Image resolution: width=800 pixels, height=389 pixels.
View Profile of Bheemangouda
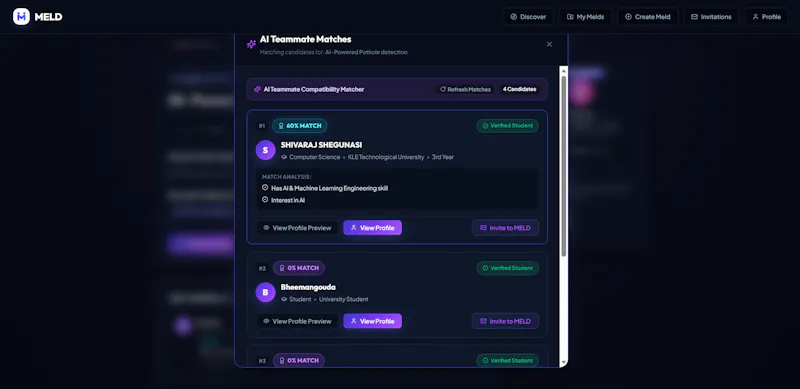(372, 321)
